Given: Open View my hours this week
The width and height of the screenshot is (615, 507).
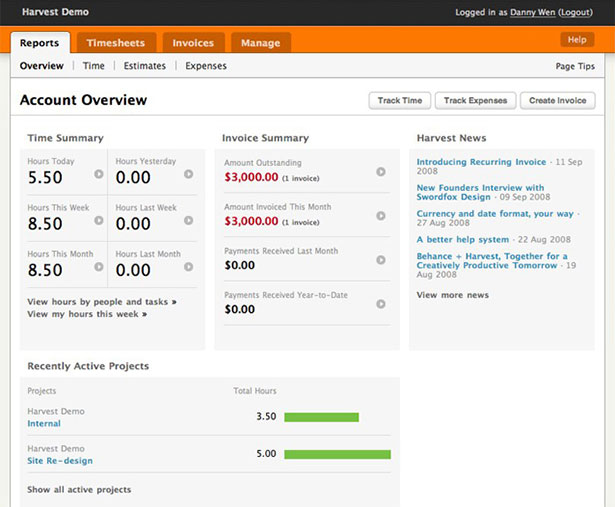Looking at the screenshot, I should (x=87, y=314).
